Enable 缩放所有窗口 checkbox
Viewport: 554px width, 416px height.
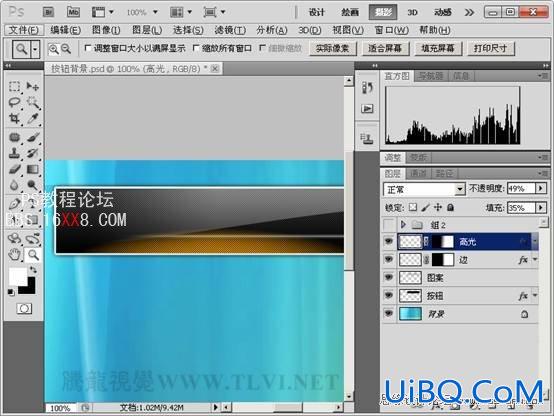pos(196,48)
